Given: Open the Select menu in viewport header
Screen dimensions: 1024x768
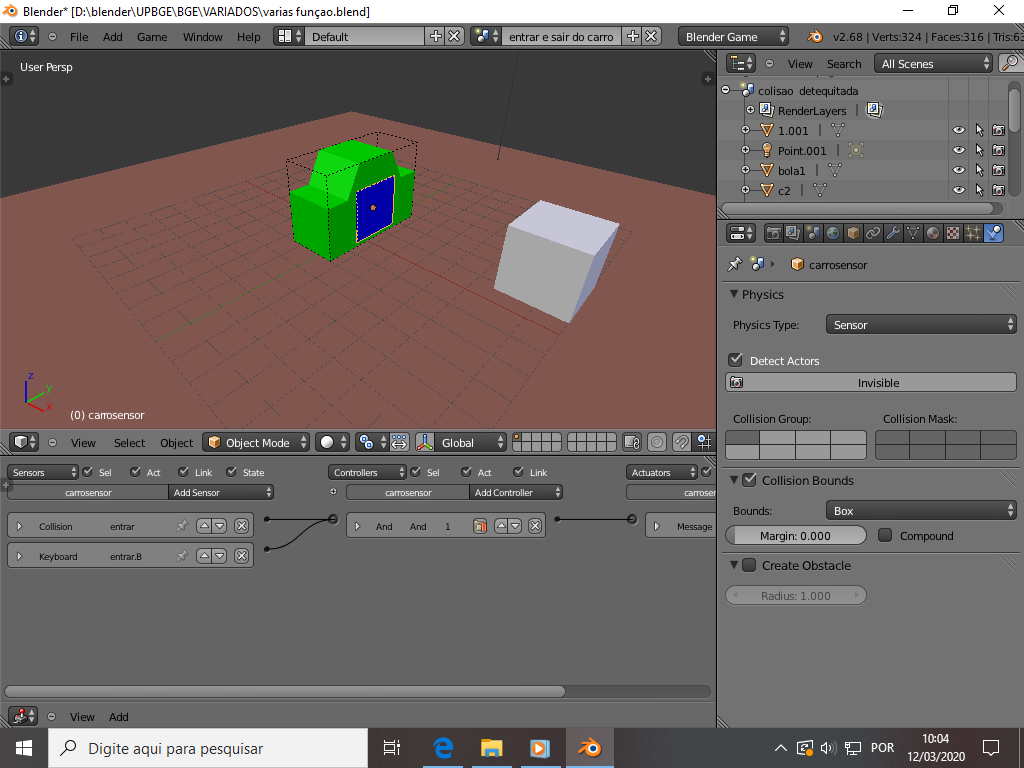Looking at the screenshot, I should (129, 442).
